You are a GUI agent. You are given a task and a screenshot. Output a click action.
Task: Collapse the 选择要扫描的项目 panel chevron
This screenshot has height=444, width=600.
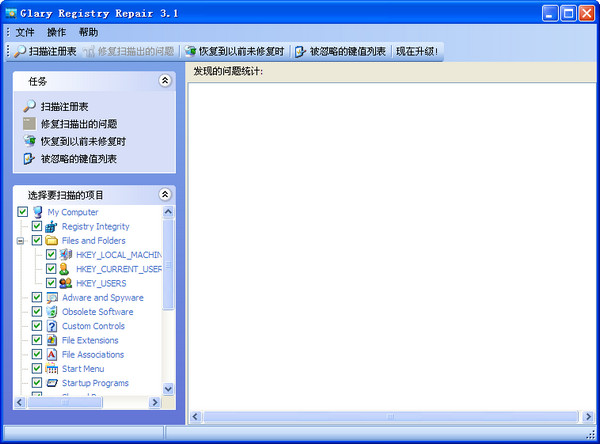[x=165, y=194]
